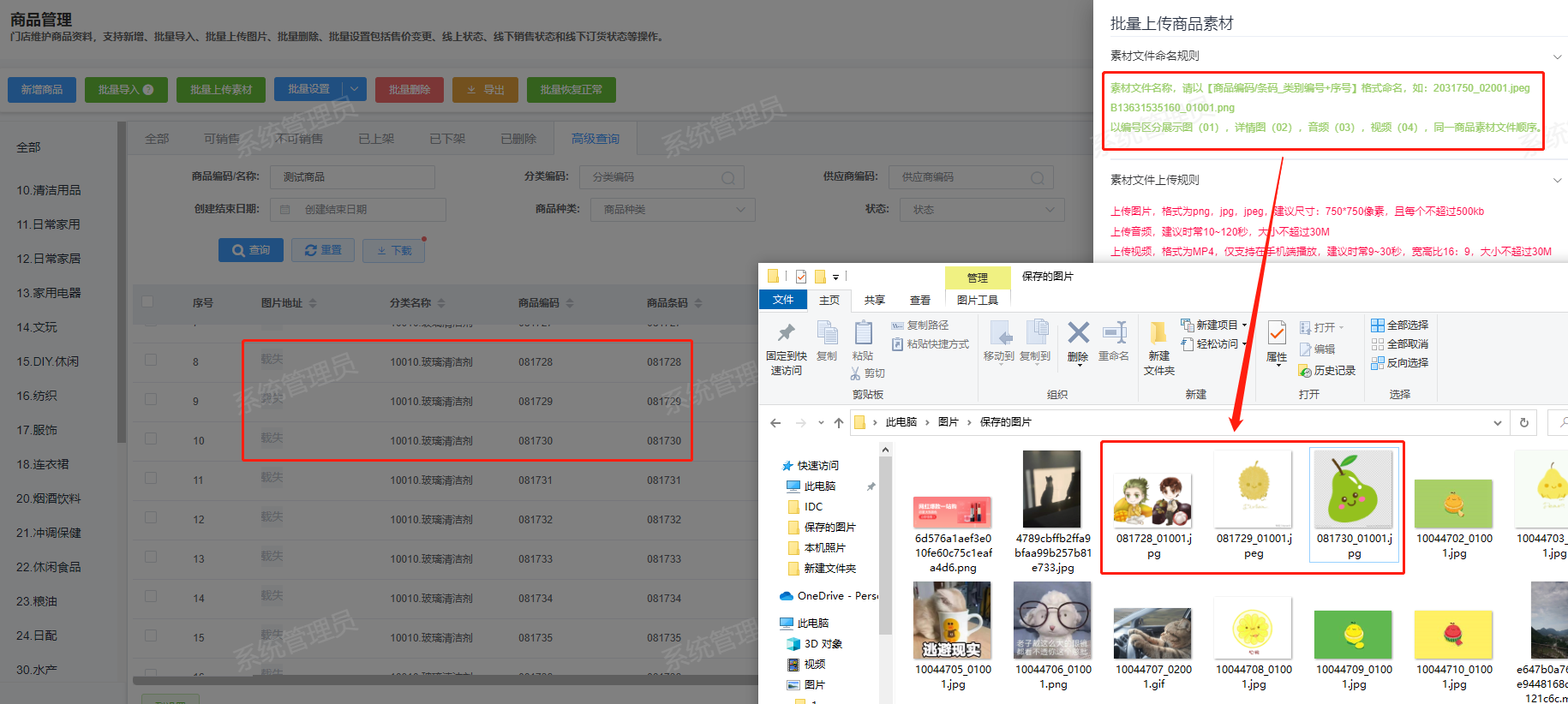Tick the checkbox for row 13 (081733)

pyautogui.click(x=151, y=557)
